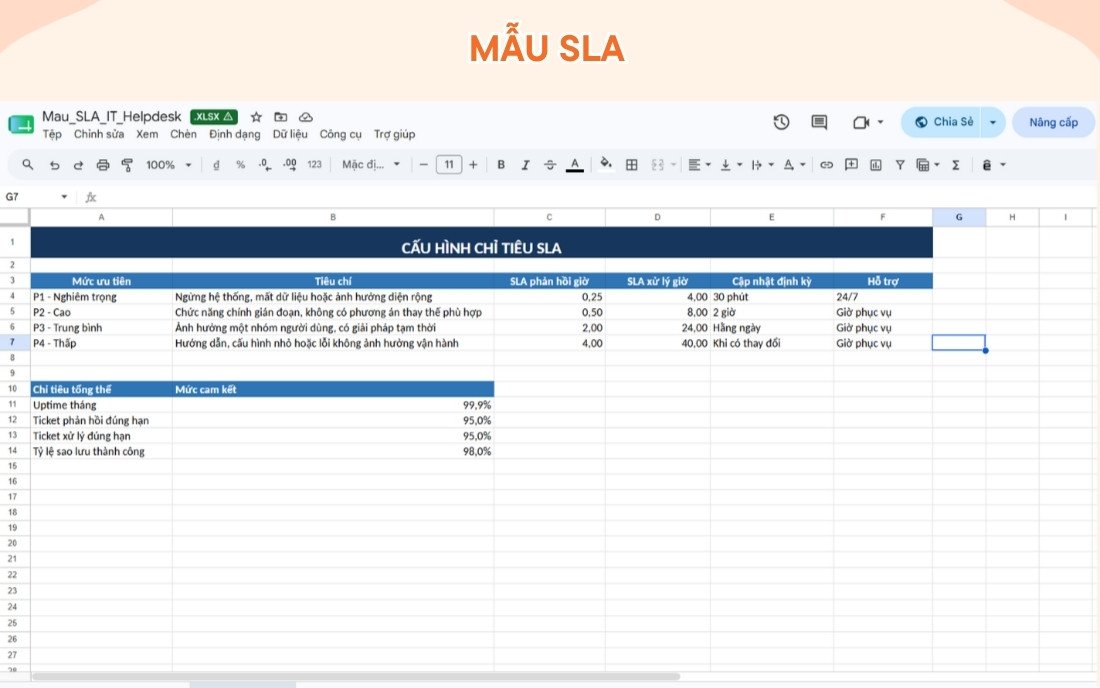The height and width of the screenshot is (688, 1100).
Task: Increase decimal places
Action: (x=290, y=165)
